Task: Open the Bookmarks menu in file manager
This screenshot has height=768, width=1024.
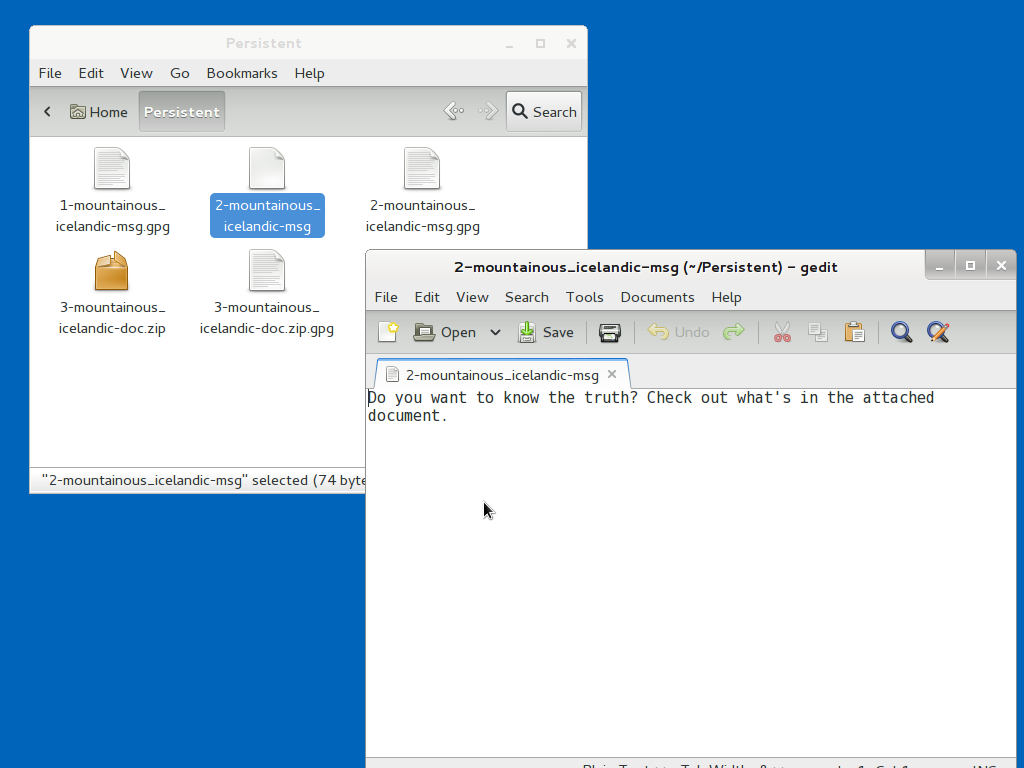Action: pos(242,73)
